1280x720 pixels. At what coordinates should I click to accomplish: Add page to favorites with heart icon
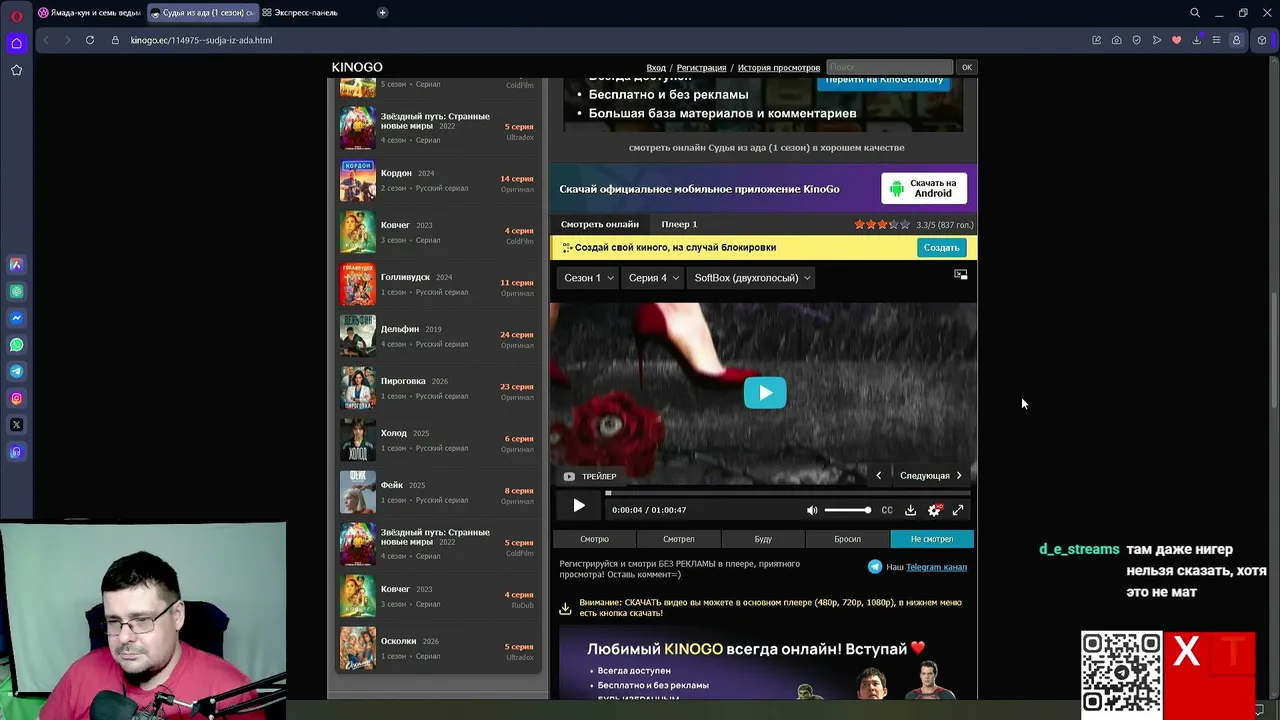[1176, 40]
